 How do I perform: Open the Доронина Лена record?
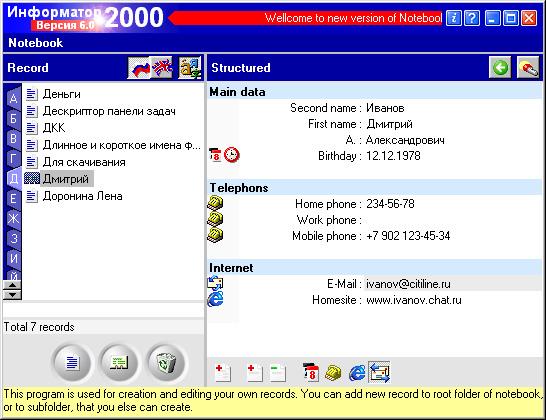[x=82, y=196]
